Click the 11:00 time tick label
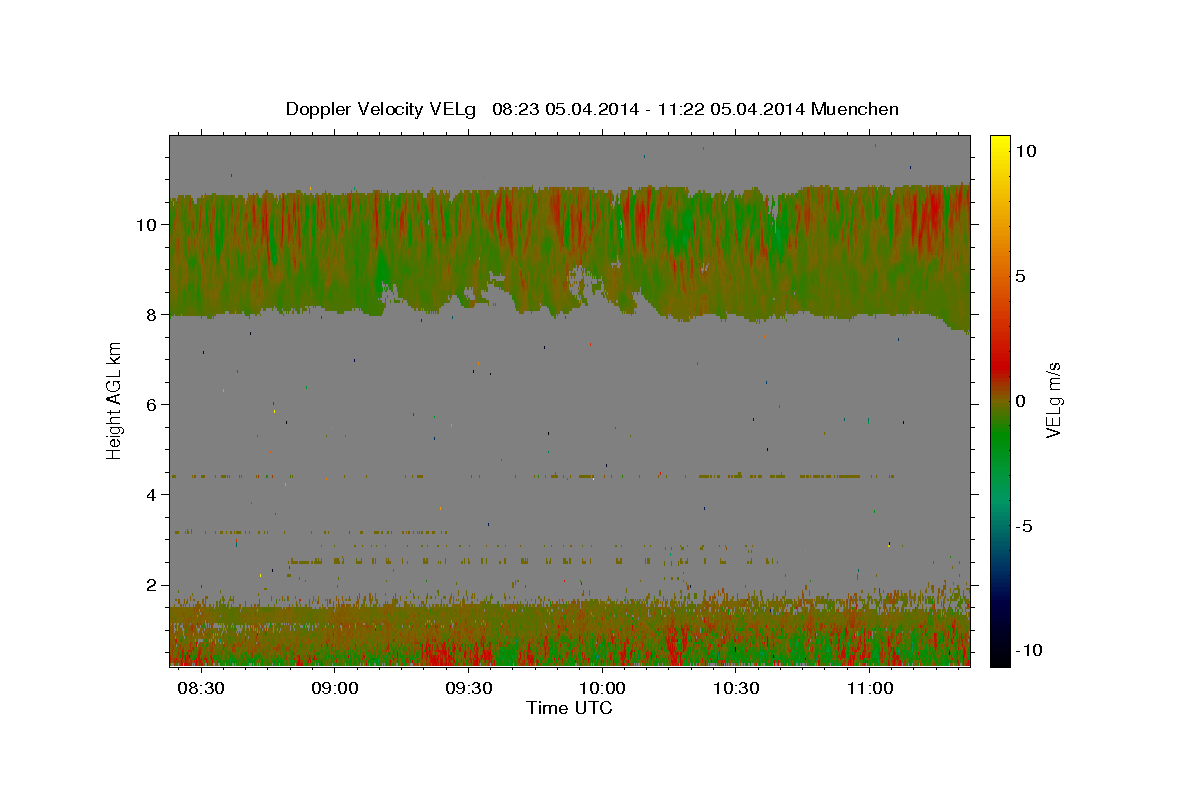 pos(871,689)
